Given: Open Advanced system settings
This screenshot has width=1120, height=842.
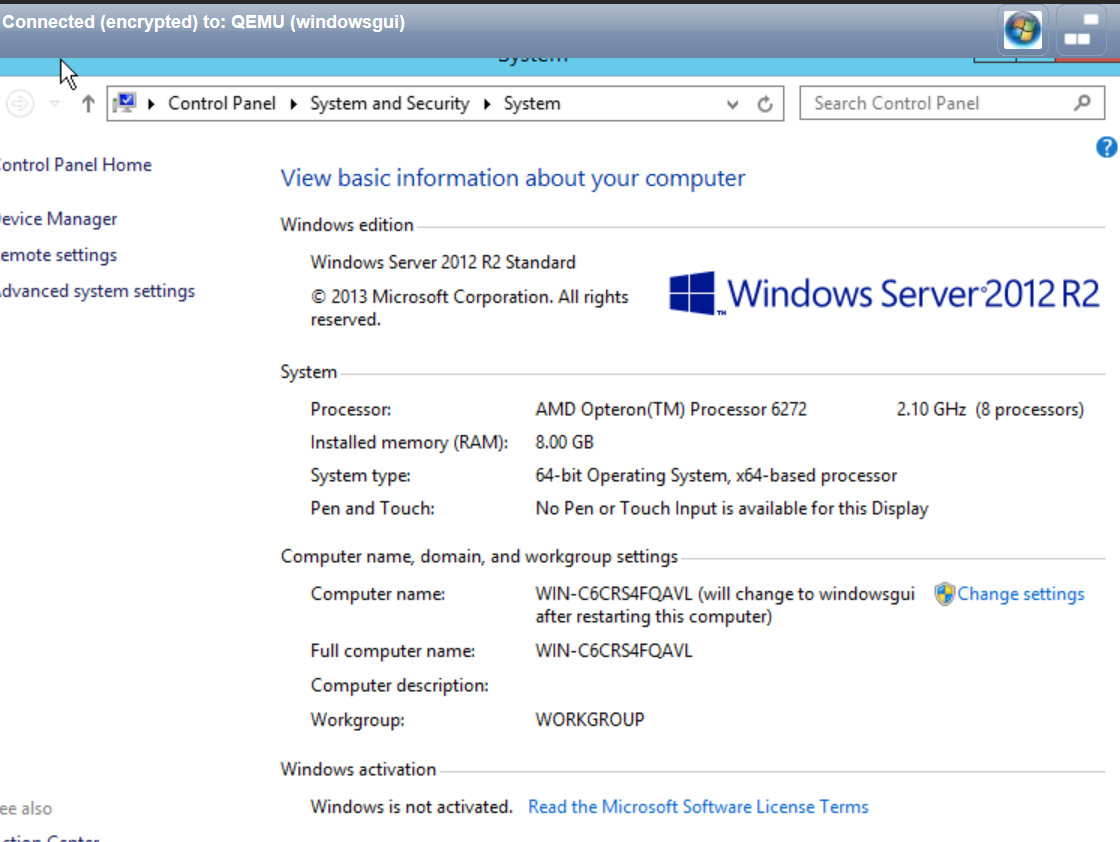Looking at the screenshot, I should [97, 291].
